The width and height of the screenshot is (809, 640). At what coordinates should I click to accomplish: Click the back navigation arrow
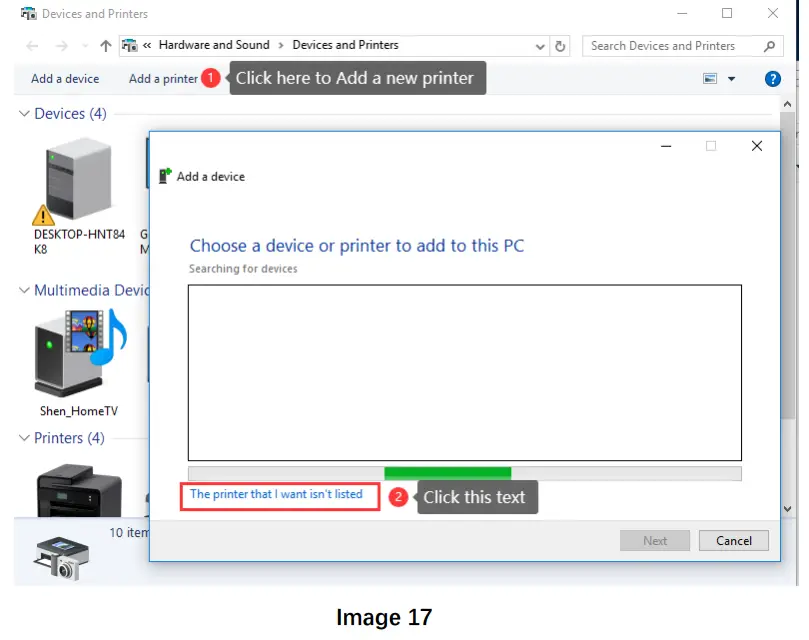[31, 45]
